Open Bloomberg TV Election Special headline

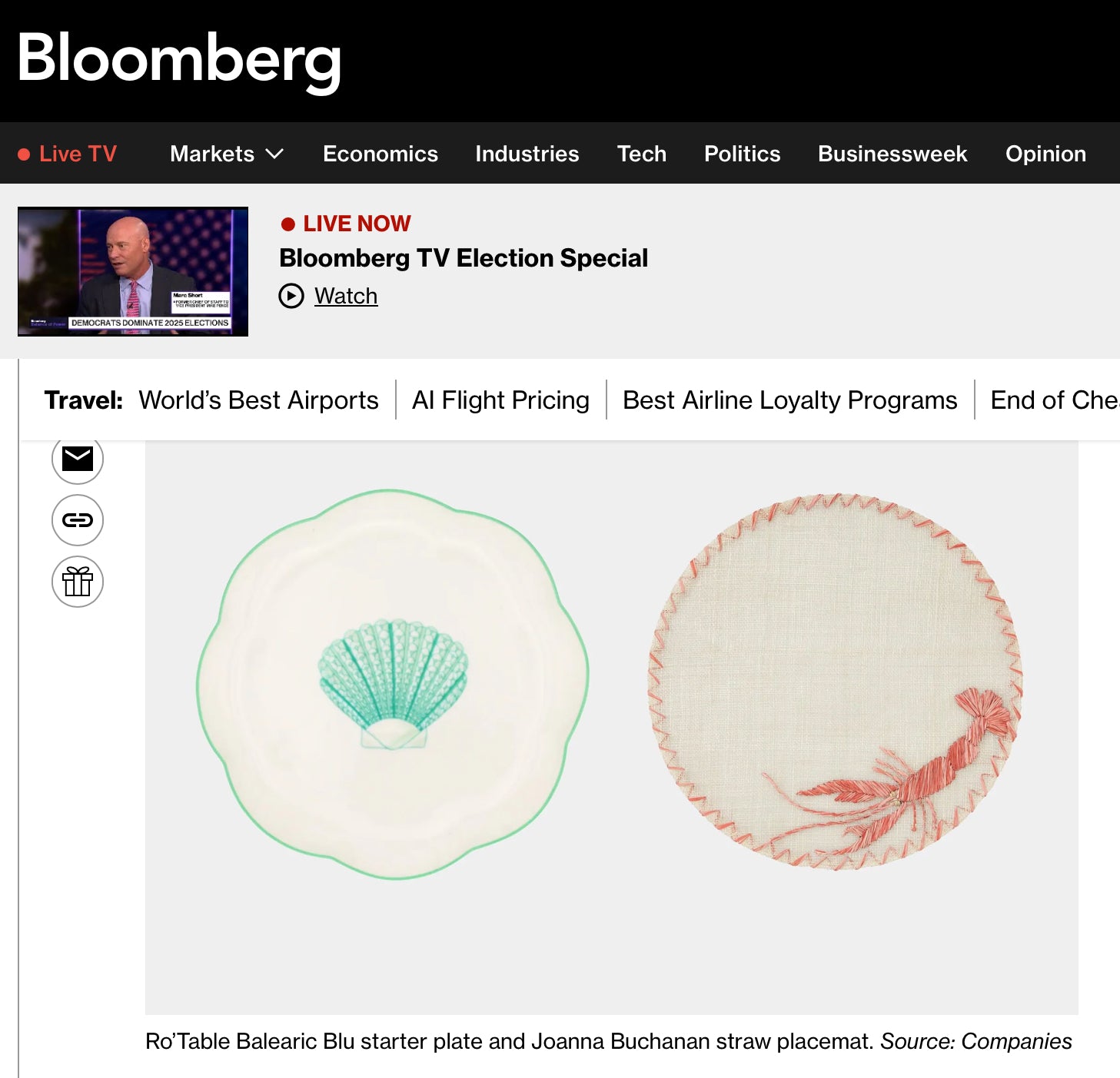click(464, 258)
